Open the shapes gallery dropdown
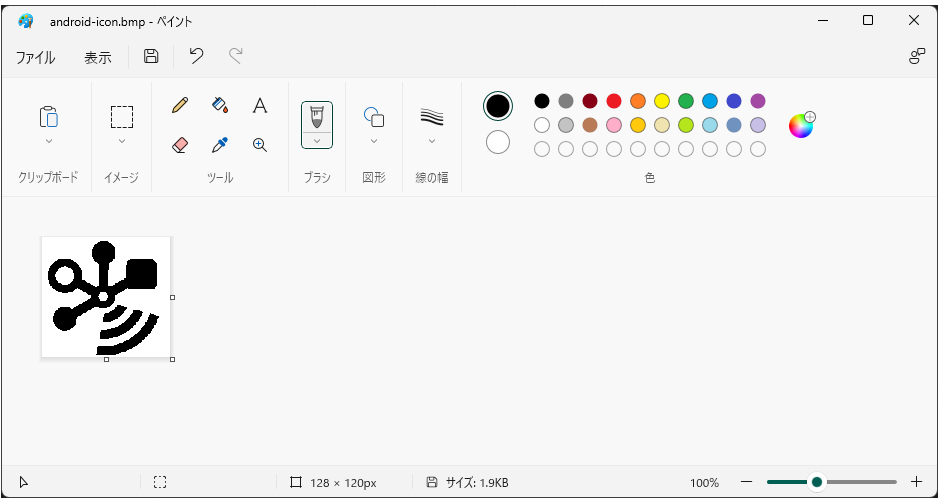Viewport: 939px width, 500px height. (374, 141)
